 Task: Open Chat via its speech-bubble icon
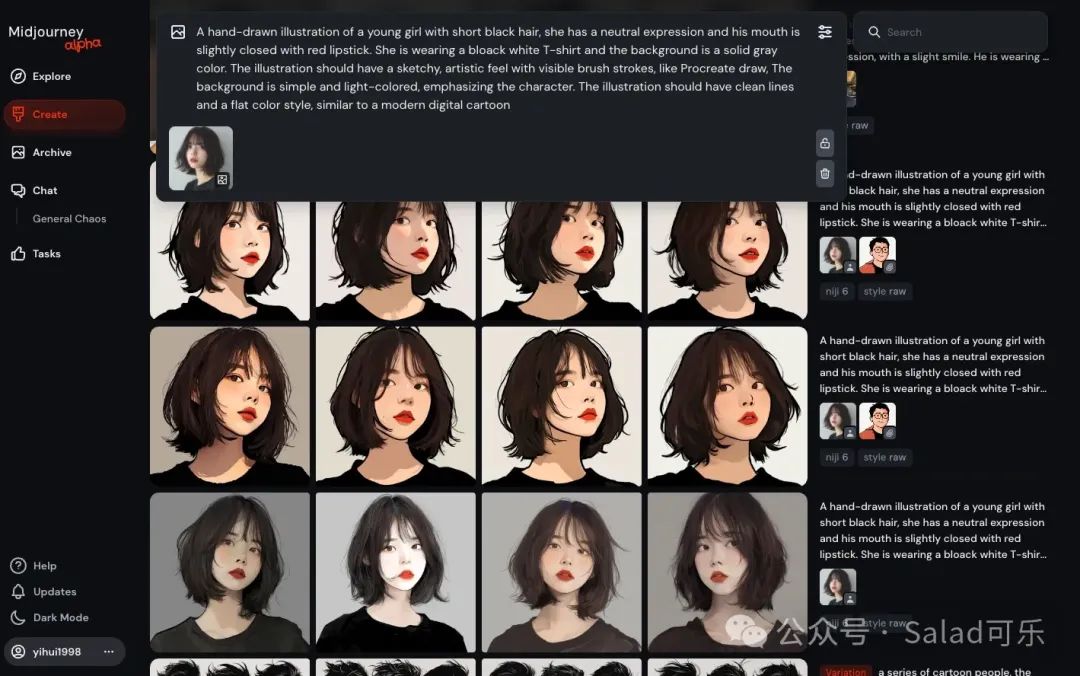(x=19, y=190)
